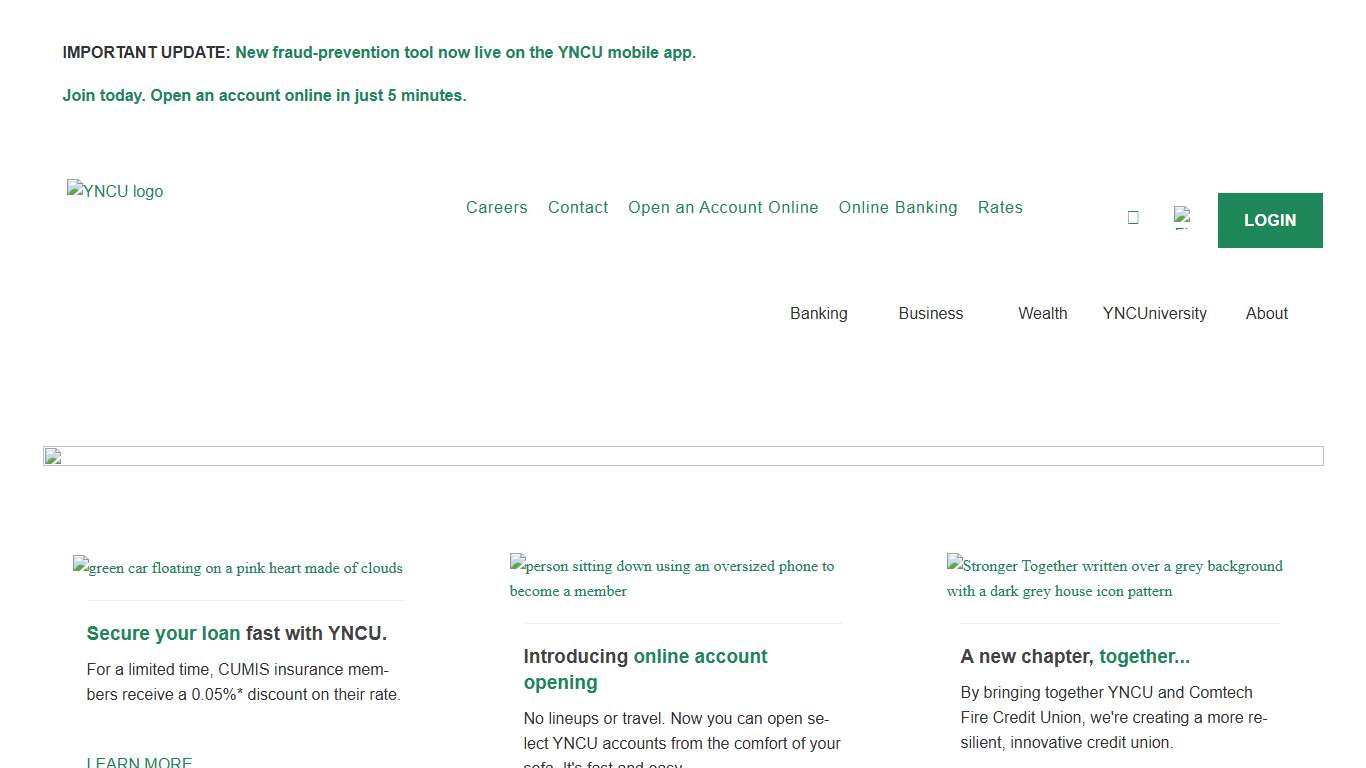Click the small square icon beside Rates

coord(1133,217)
